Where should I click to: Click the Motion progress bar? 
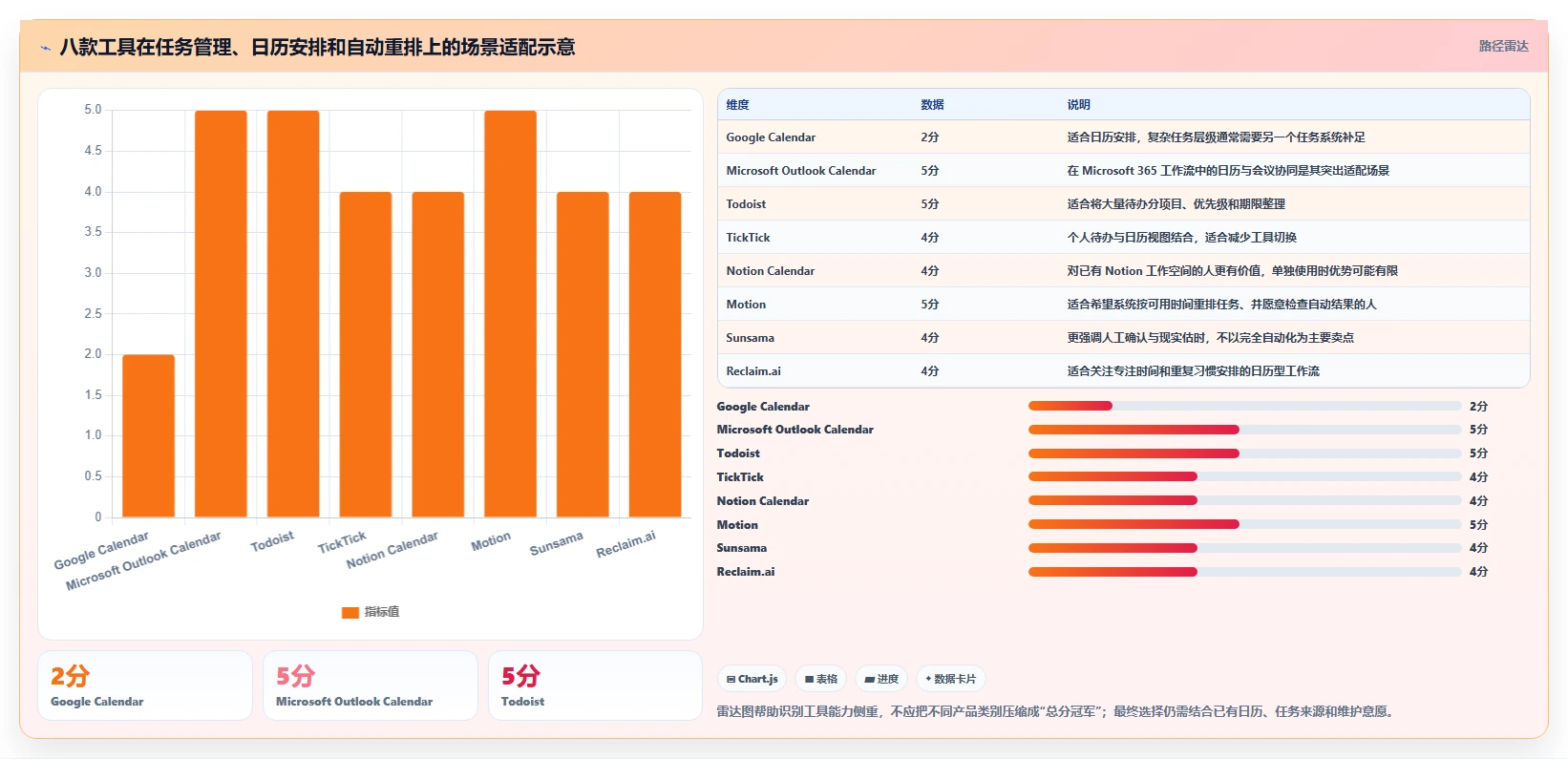[1244, 524]
